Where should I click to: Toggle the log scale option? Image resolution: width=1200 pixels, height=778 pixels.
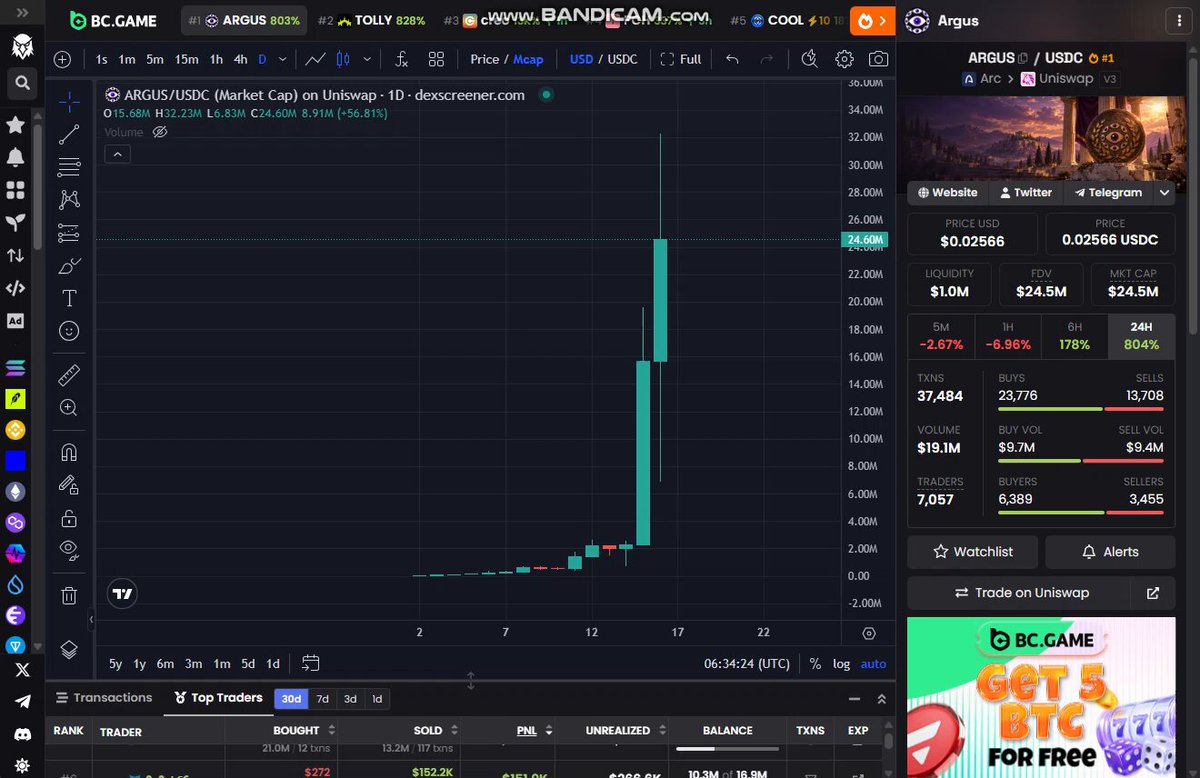tap(842, 663)
